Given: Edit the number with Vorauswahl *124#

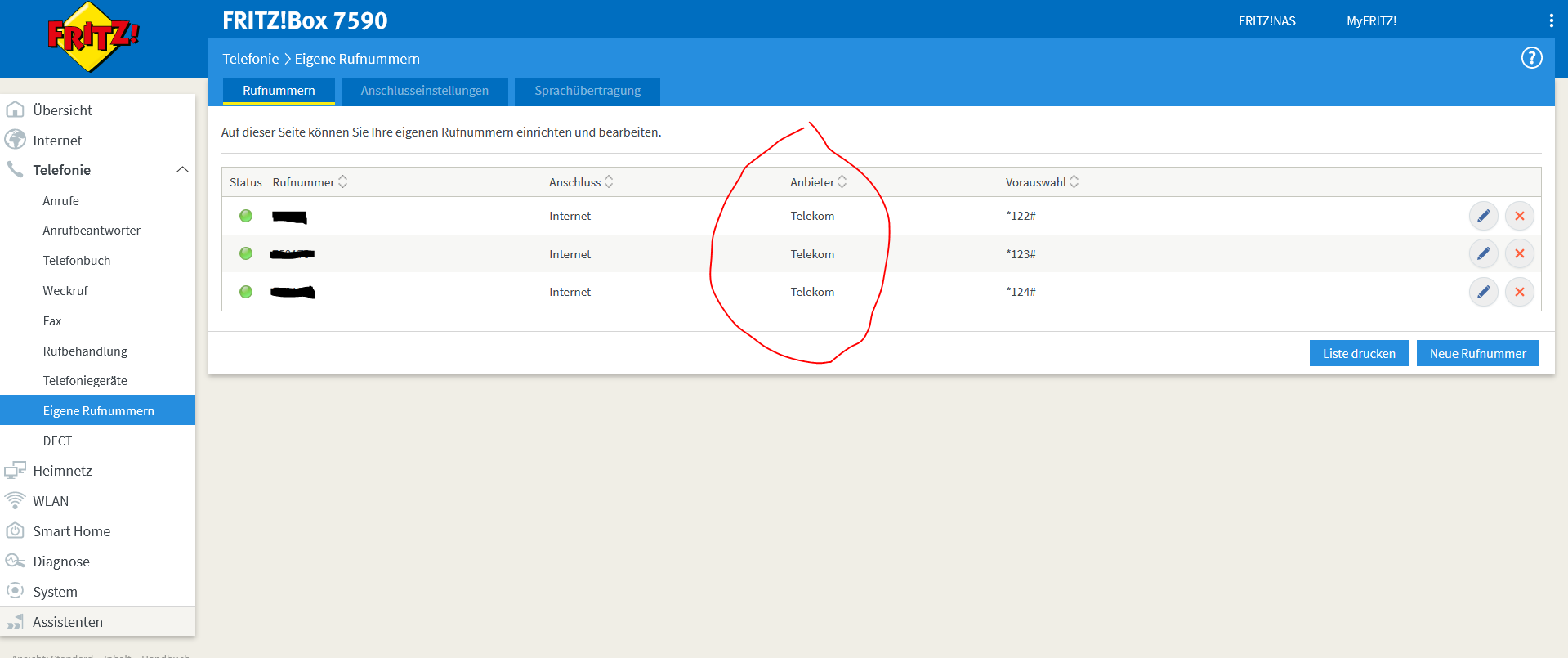Looking at the screenshot, I should (x=1483, y=292).
